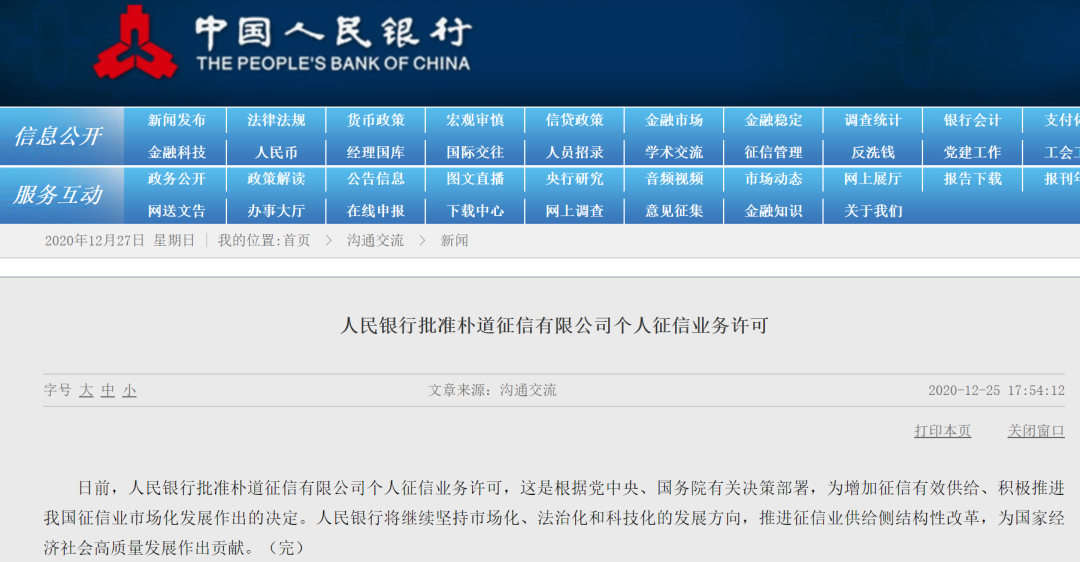1080x562 pixels.
Task: Set font size to 中
Action: [x=107, y=391]
